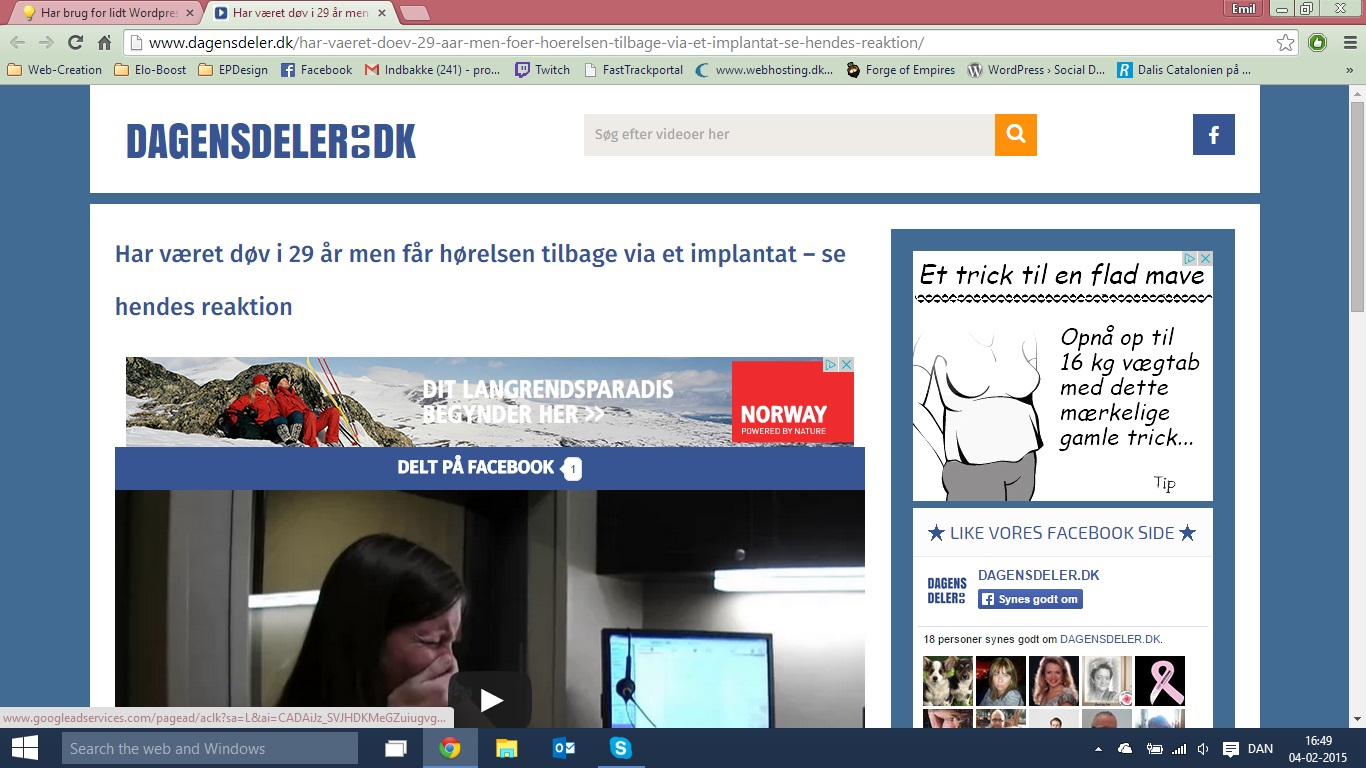
Task: Click the 'Synes godt om' Facebook button
Action: click(1030, 599)
